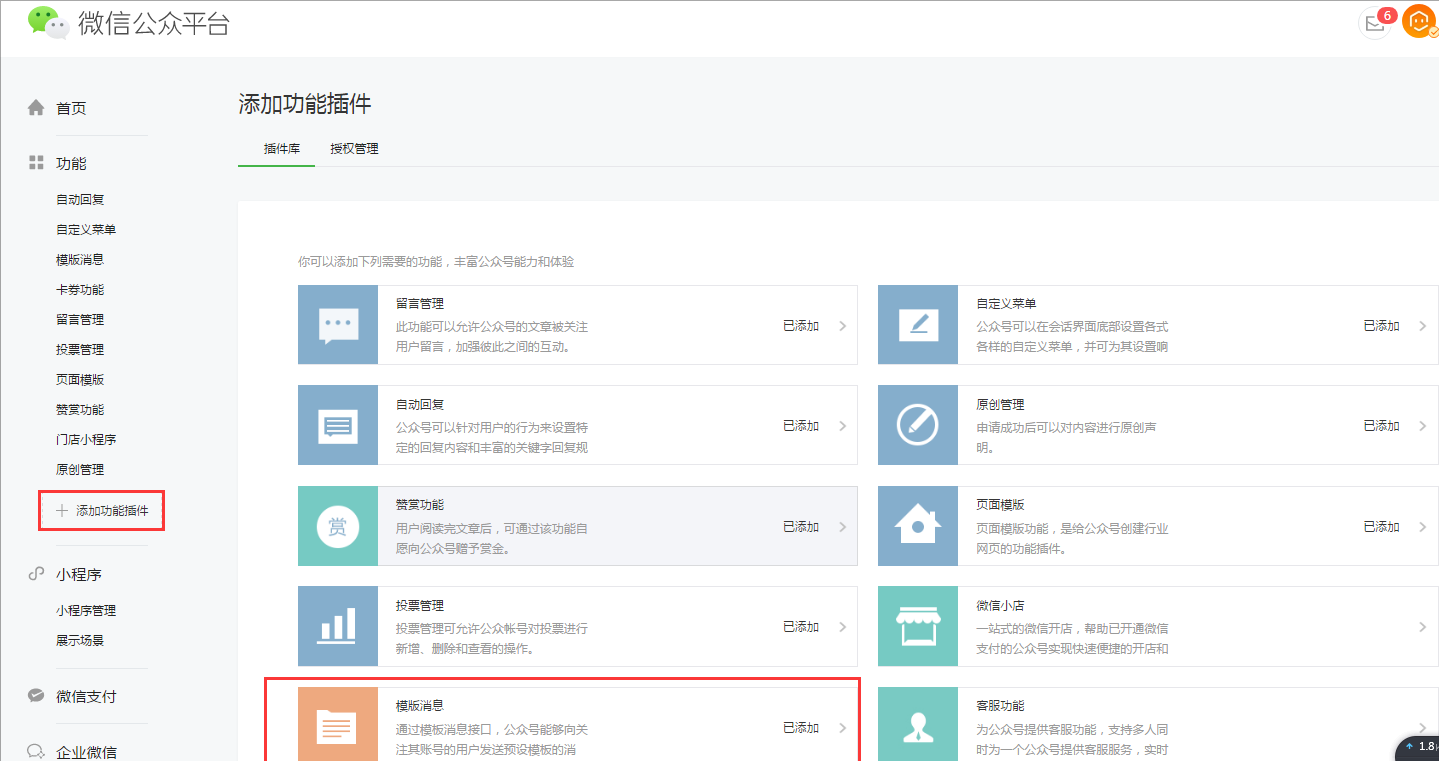Open 小程序管理 in the sidebar

coord(86,611)
